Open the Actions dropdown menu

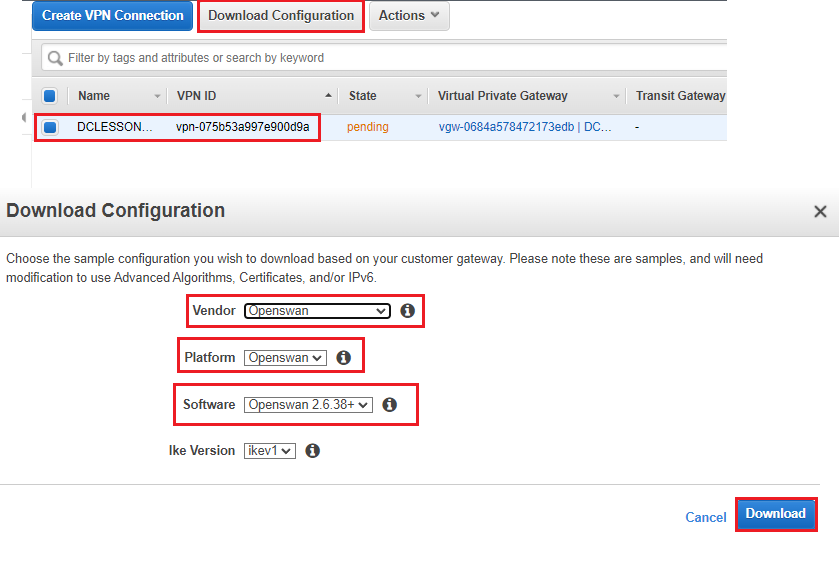coord(409,16)
